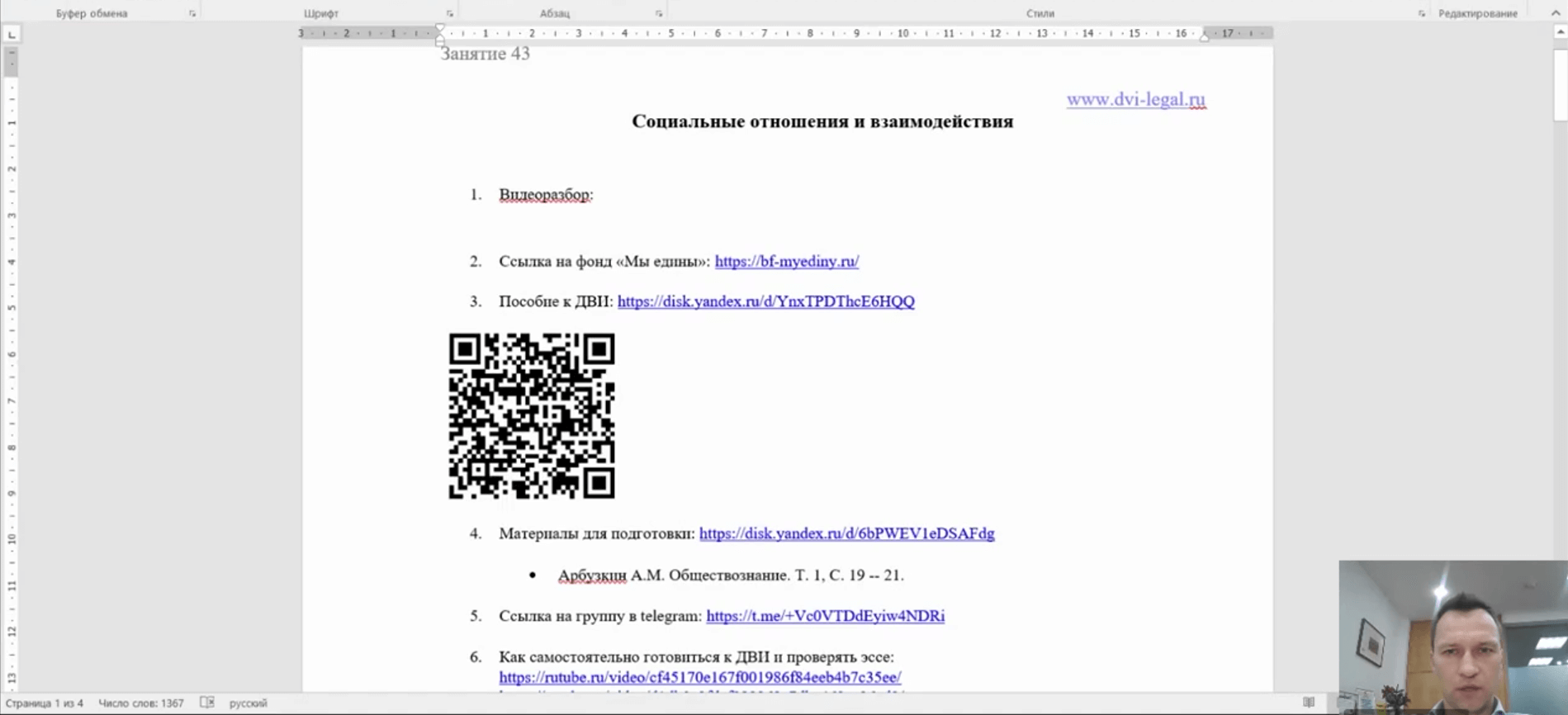The width and height of the screenshot is (1568, 715).
Task: Click the word Видеоразбор in item 1
Action: [x=546, y=195]
